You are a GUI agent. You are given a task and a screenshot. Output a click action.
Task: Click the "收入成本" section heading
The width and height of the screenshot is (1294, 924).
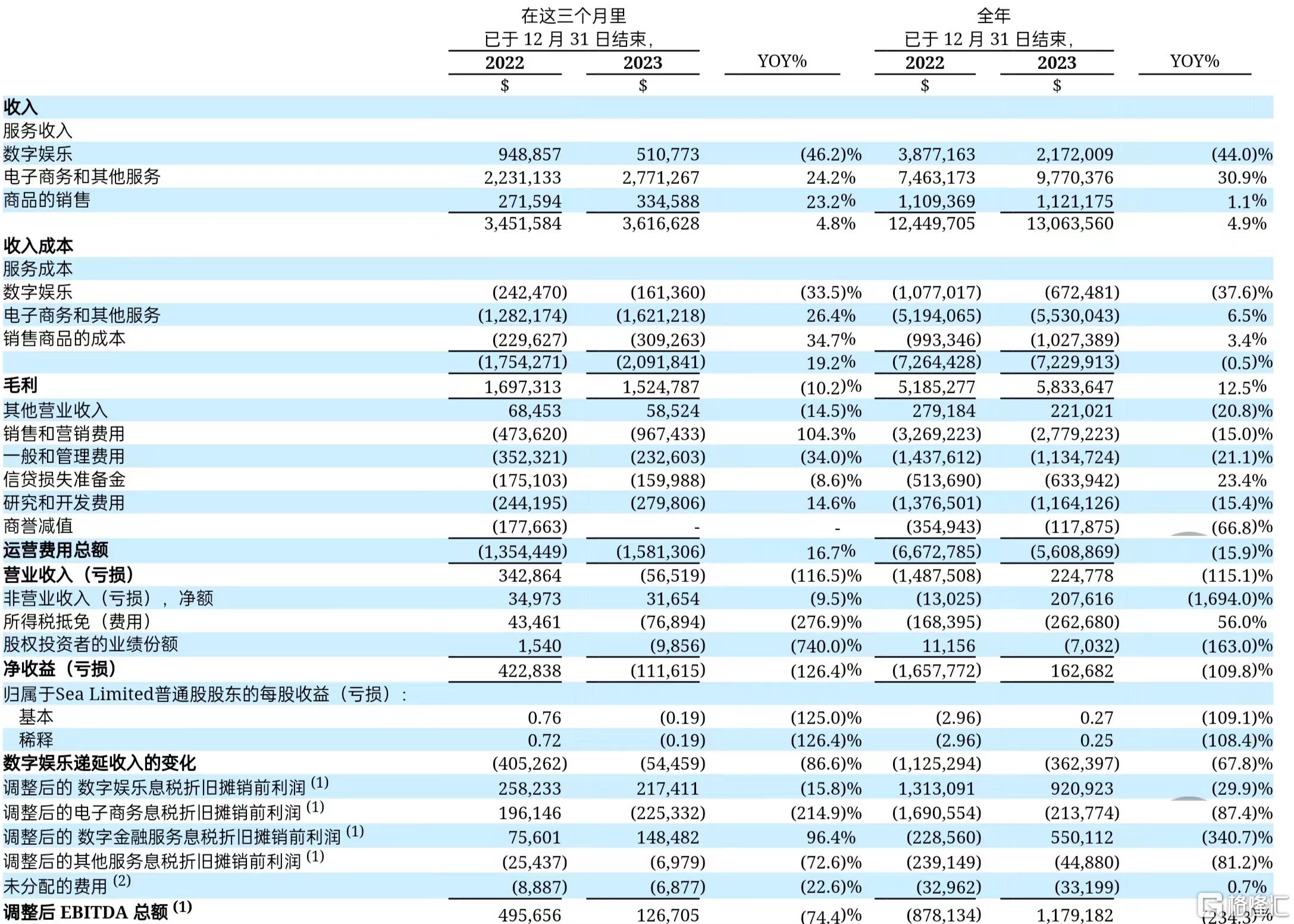pos(38,246)
